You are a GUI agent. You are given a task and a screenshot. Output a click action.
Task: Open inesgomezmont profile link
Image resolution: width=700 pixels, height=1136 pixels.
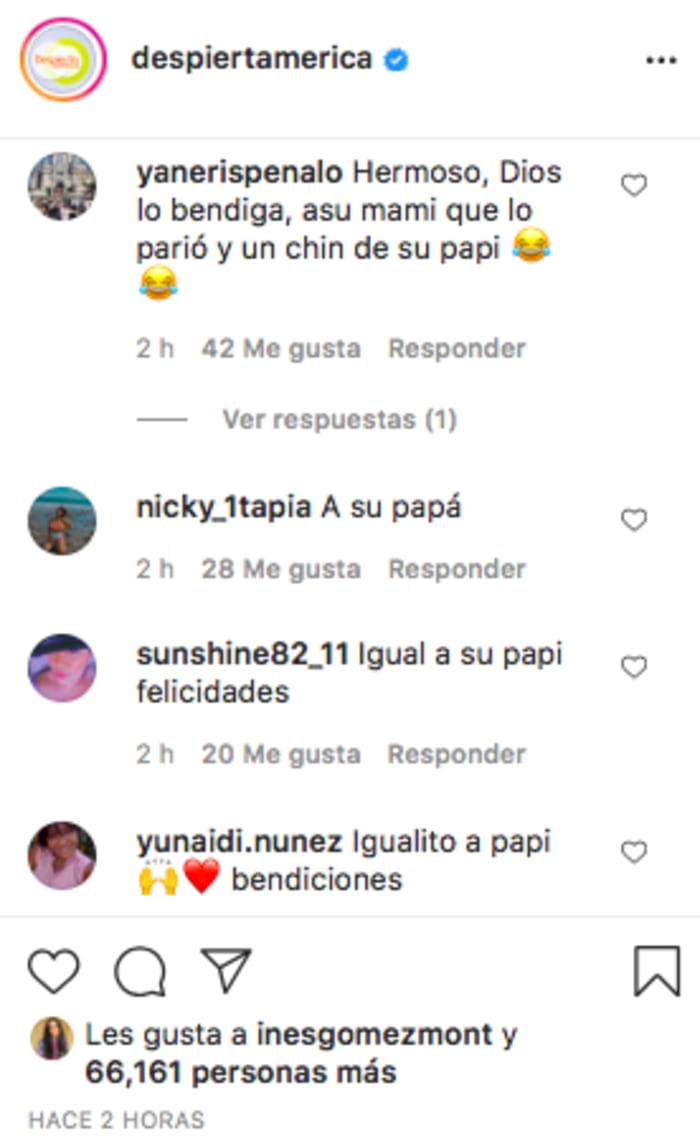point(375,1035)
